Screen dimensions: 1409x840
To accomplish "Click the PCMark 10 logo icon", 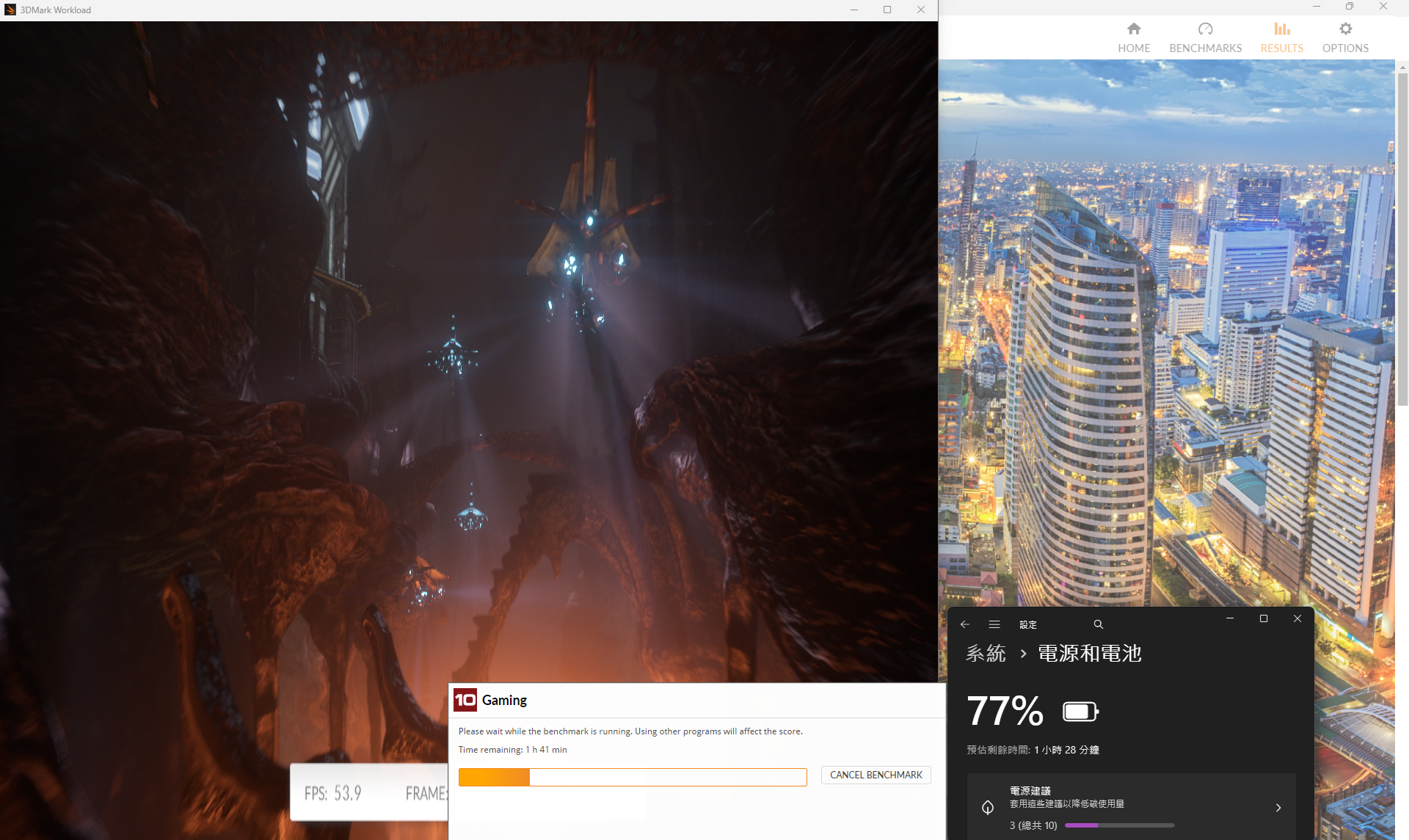I will (x=465, y=700).
